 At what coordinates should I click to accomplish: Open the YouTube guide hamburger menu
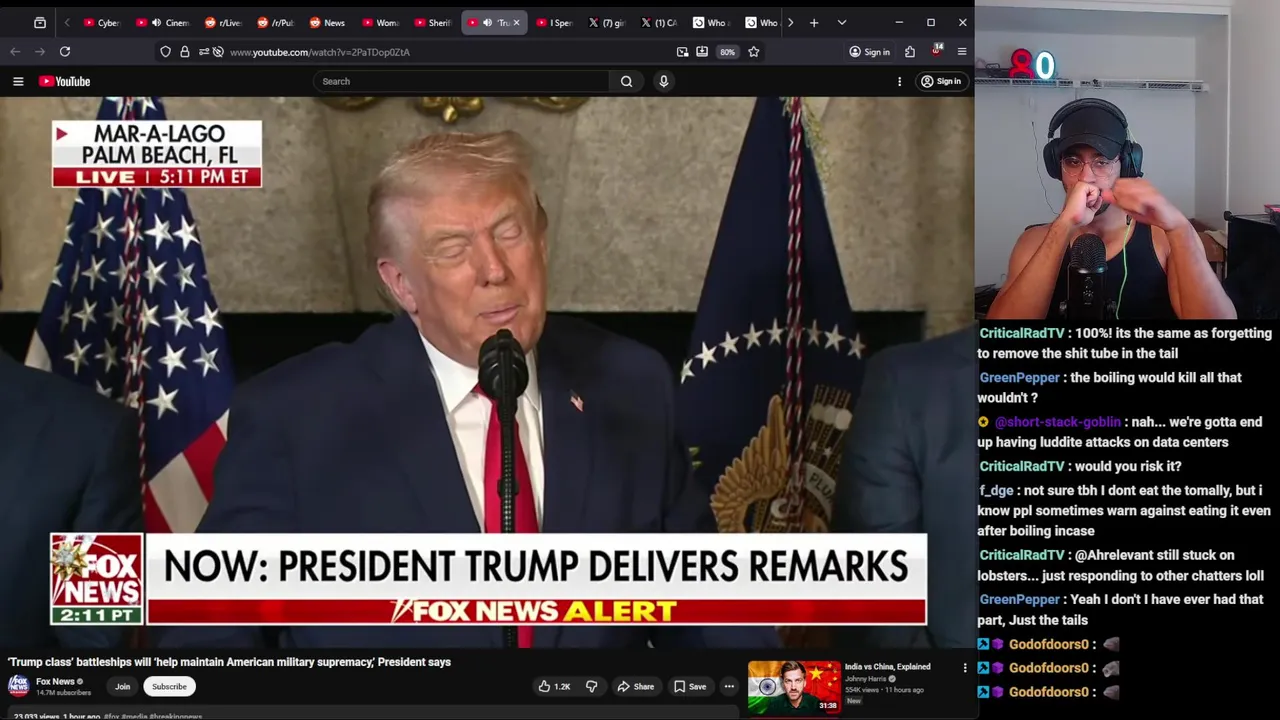pos(18,81)
